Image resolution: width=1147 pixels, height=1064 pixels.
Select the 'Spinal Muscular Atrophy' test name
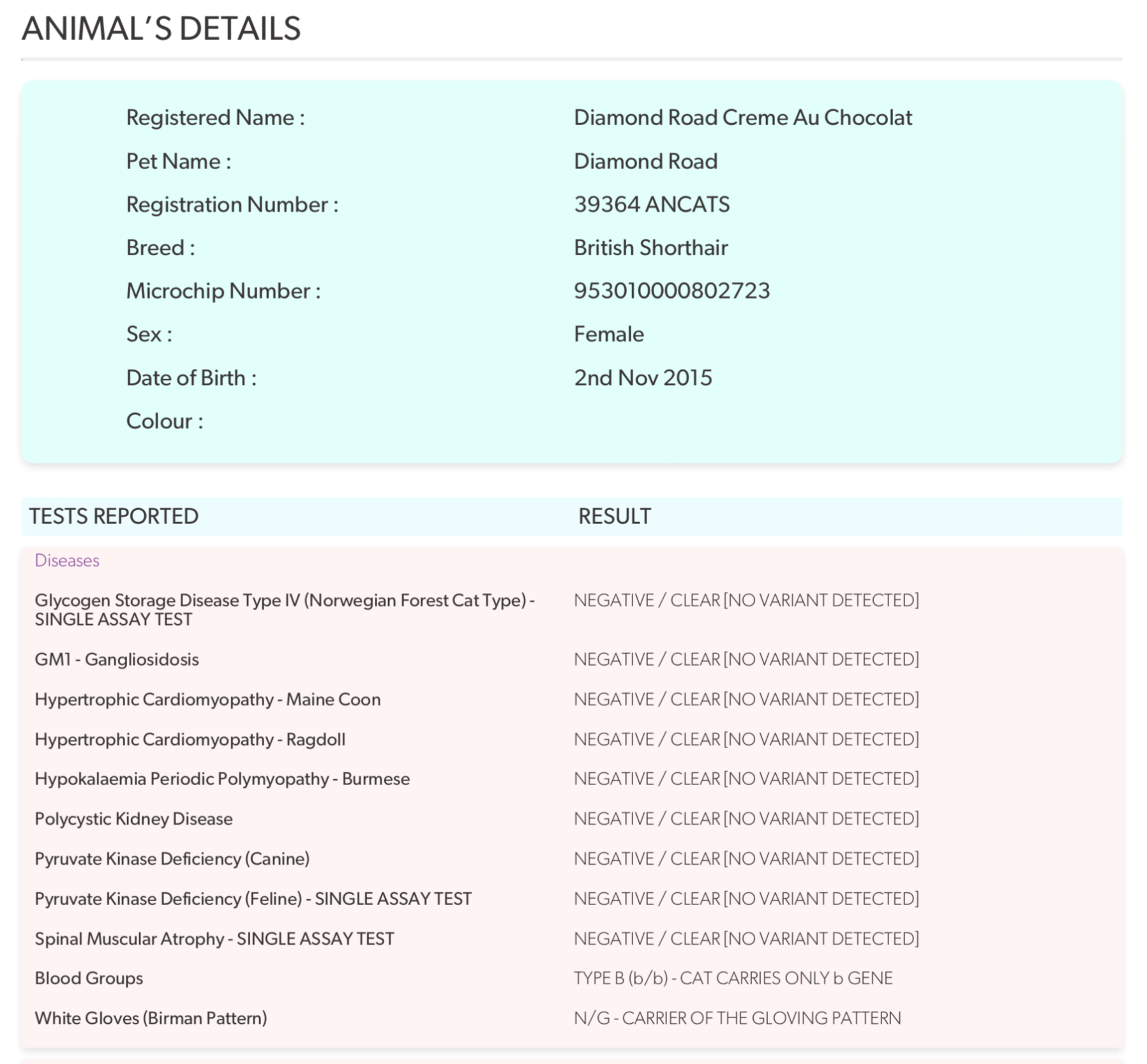click(214, 939)
